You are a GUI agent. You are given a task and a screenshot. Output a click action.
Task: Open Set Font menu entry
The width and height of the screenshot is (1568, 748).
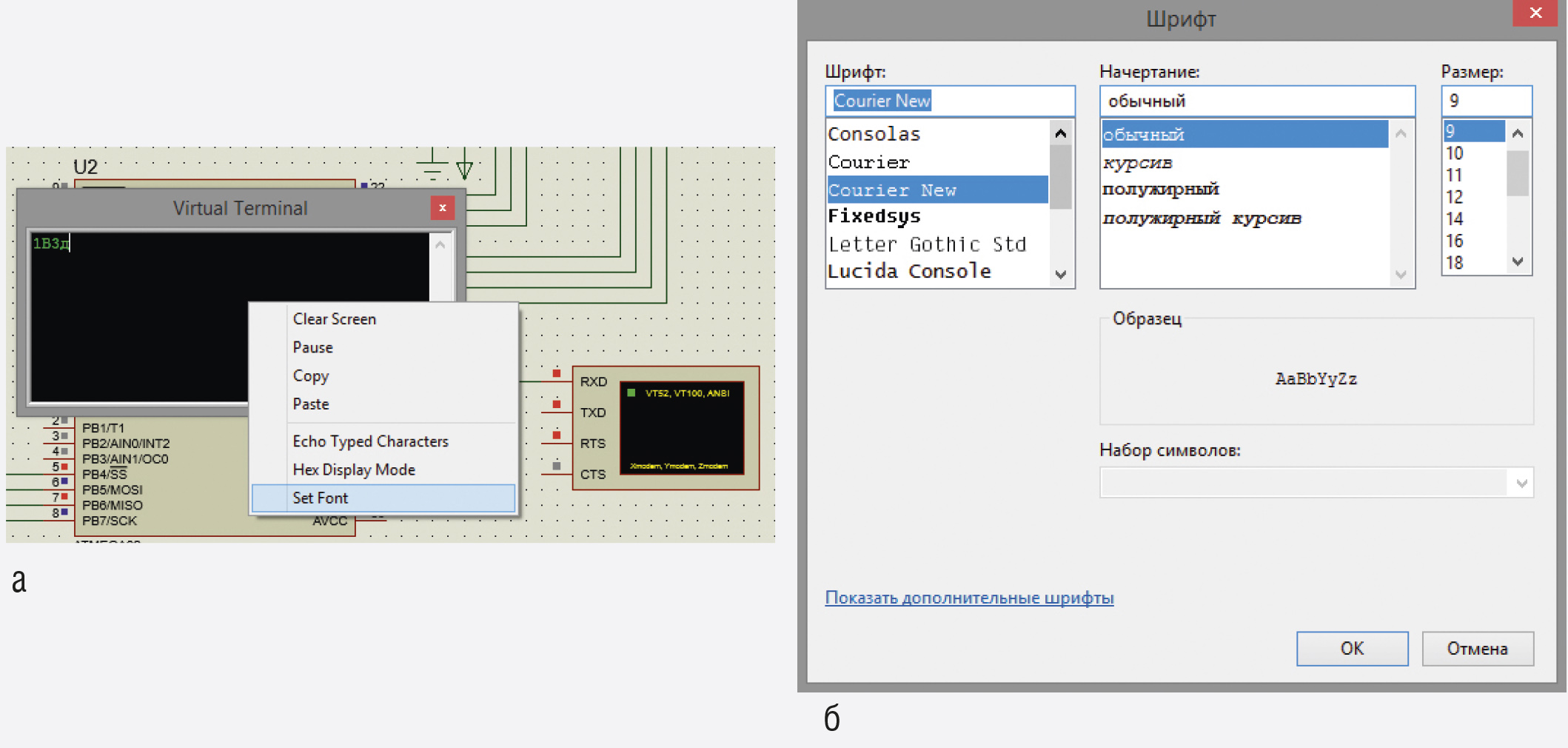point(383,498)
